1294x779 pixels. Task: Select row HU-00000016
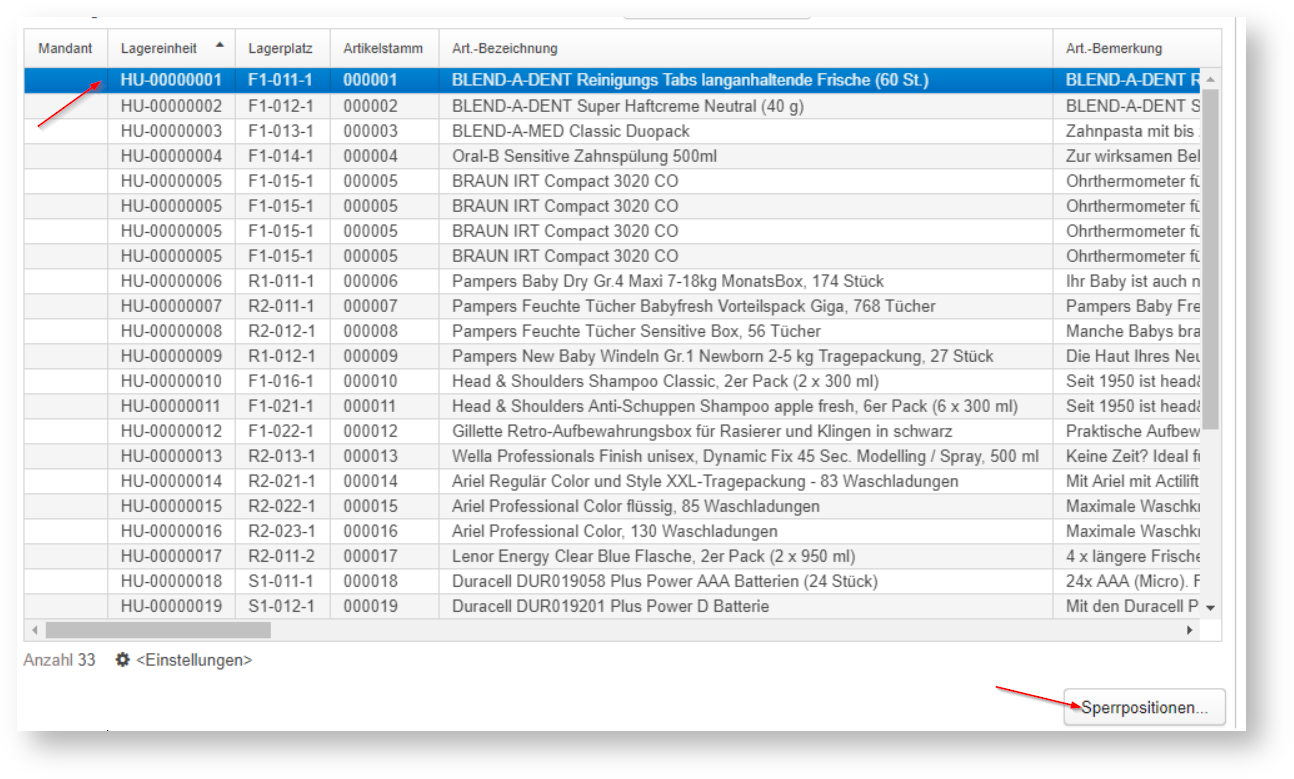[612, 531]
